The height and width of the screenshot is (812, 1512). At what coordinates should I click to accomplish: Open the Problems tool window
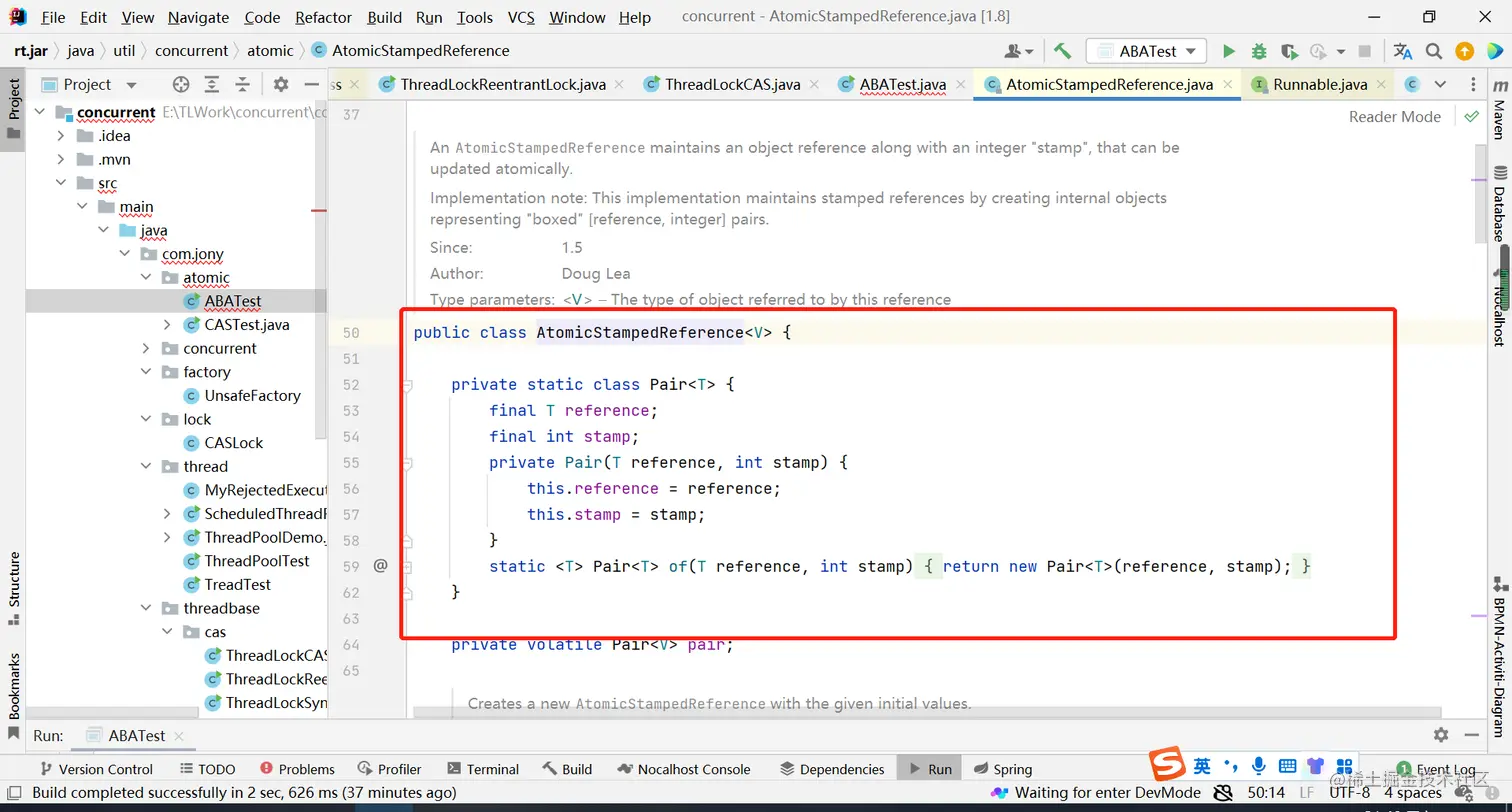297,769
